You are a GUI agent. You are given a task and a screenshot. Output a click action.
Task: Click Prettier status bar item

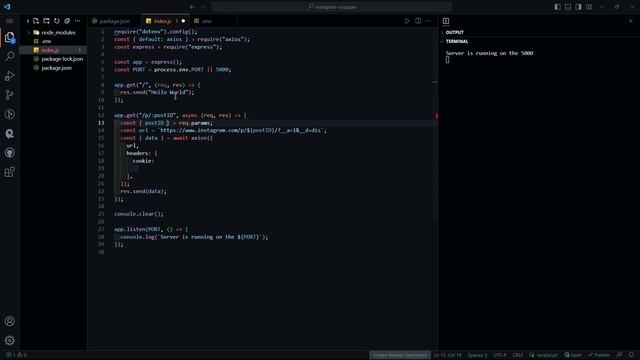599,355
